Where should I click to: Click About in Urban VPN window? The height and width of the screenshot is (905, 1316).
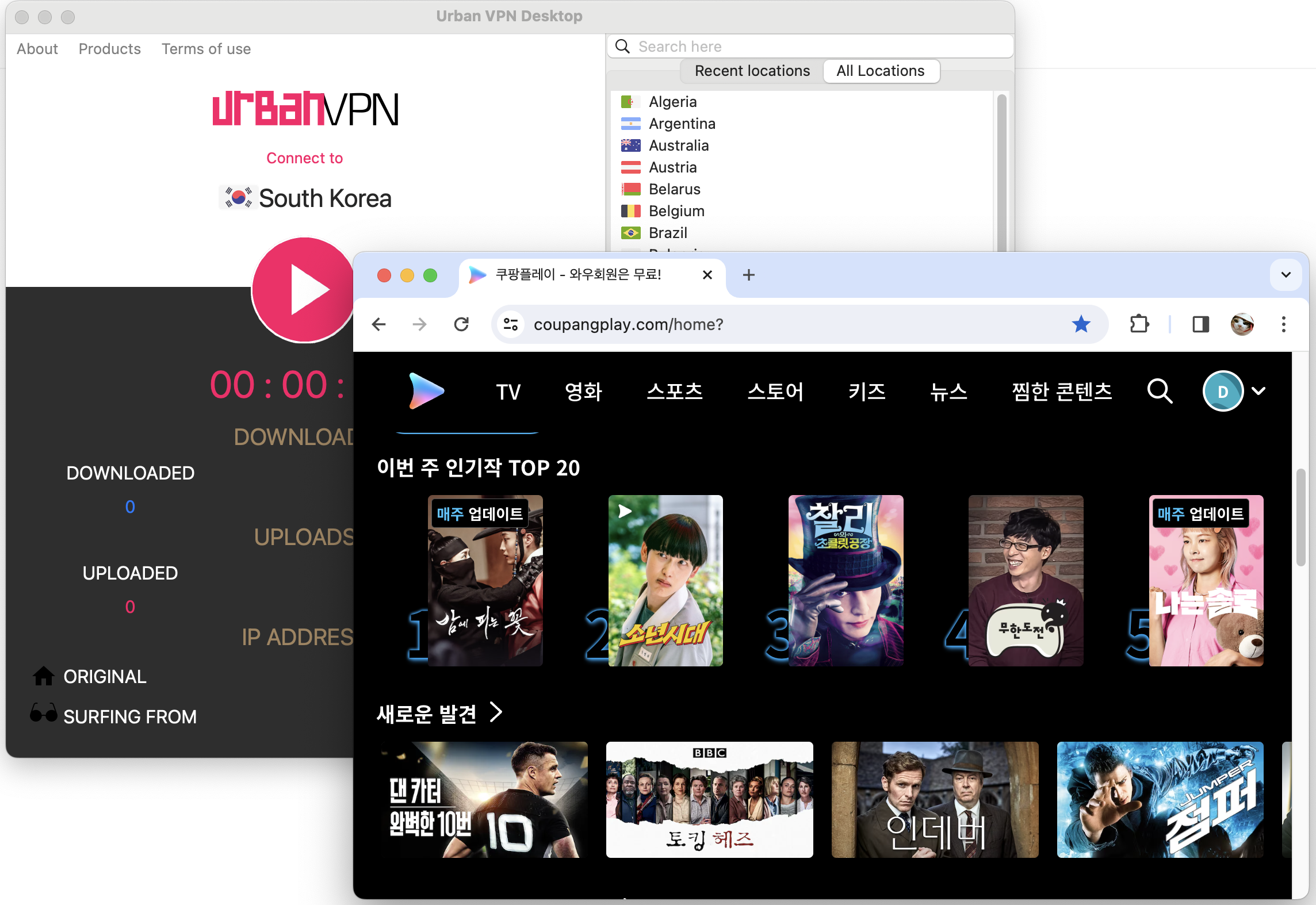click(x=37, y=49)
